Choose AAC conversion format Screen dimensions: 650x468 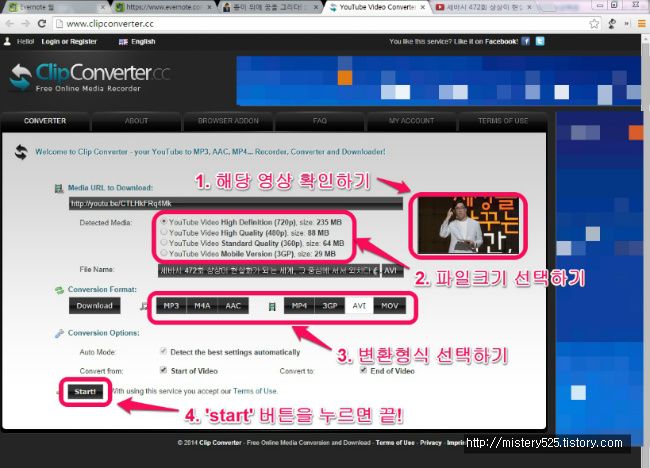(233, 306)
